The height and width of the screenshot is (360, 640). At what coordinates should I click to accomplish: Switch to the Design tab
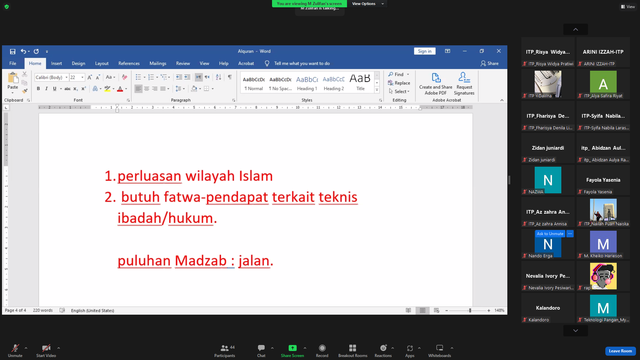[x=78, y=64]
